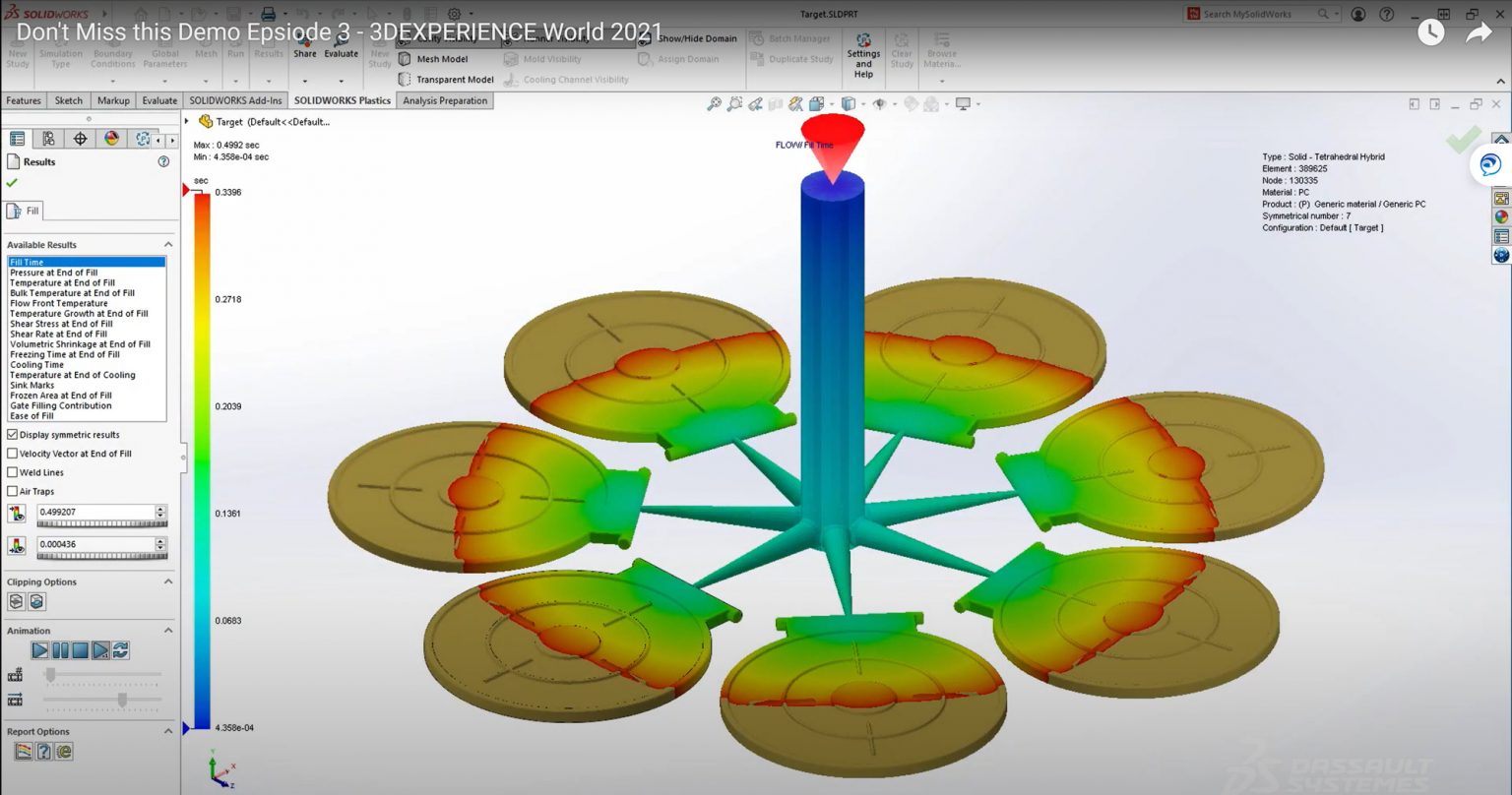This screenshot has width=1512, height=795.
Task: Click the red maximum marker on color legend
Action: [x=187, y=189]
